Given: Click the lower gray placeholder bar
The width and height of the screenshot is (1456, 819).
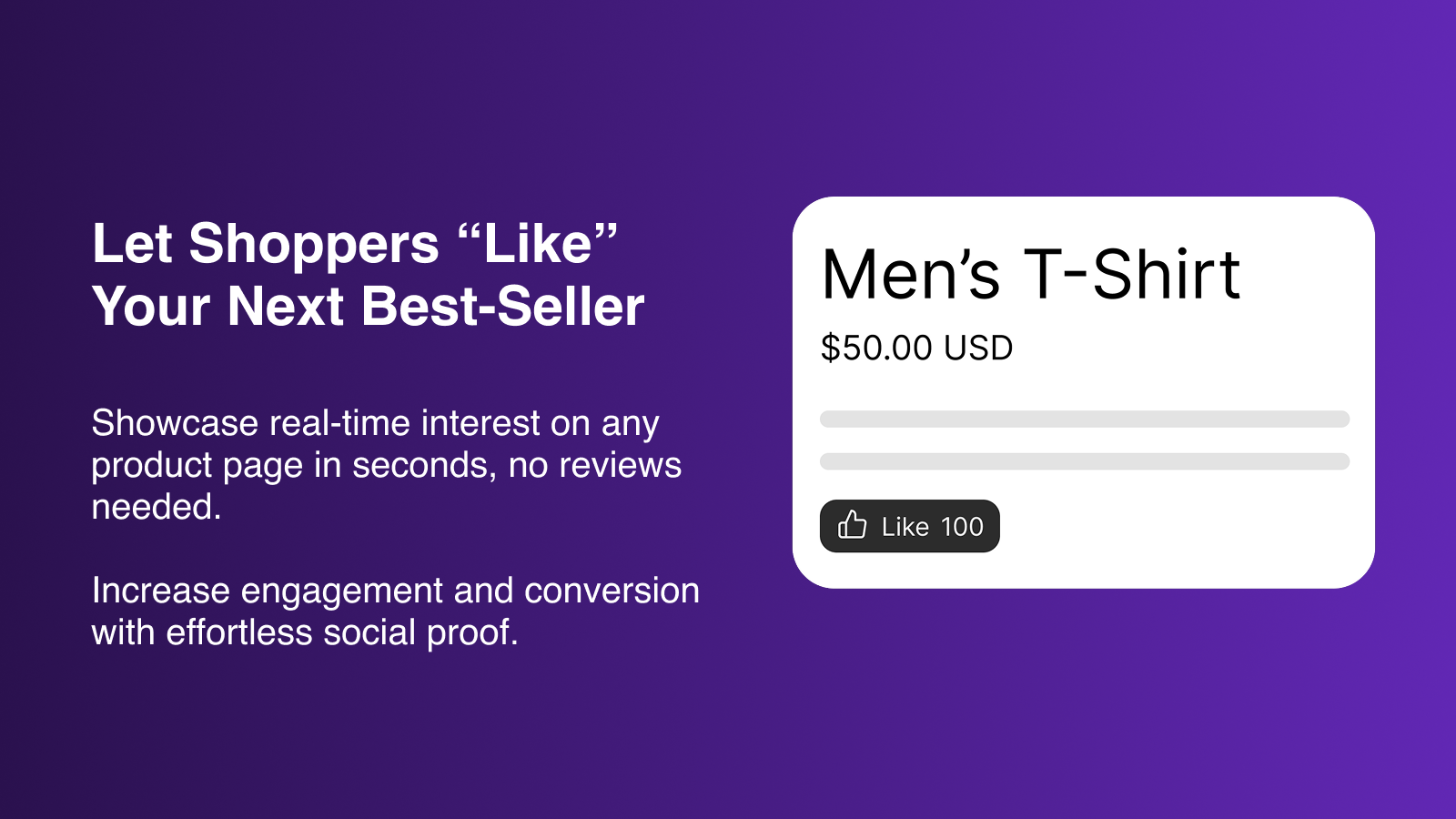Looking at the screenshot, I should coord(1085,461).
